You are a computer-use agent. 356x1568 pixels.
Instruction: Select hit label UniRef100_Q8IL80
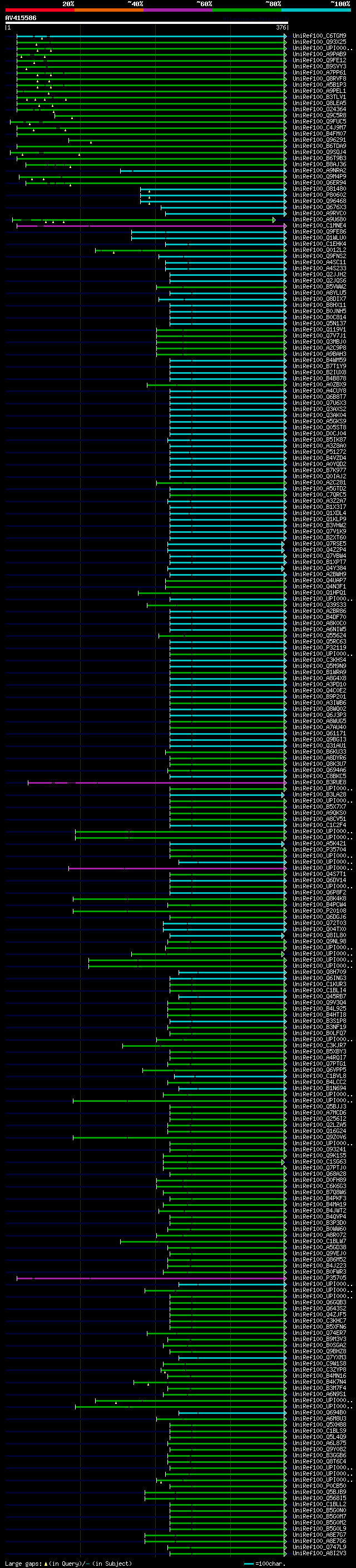tap(319, 936)
